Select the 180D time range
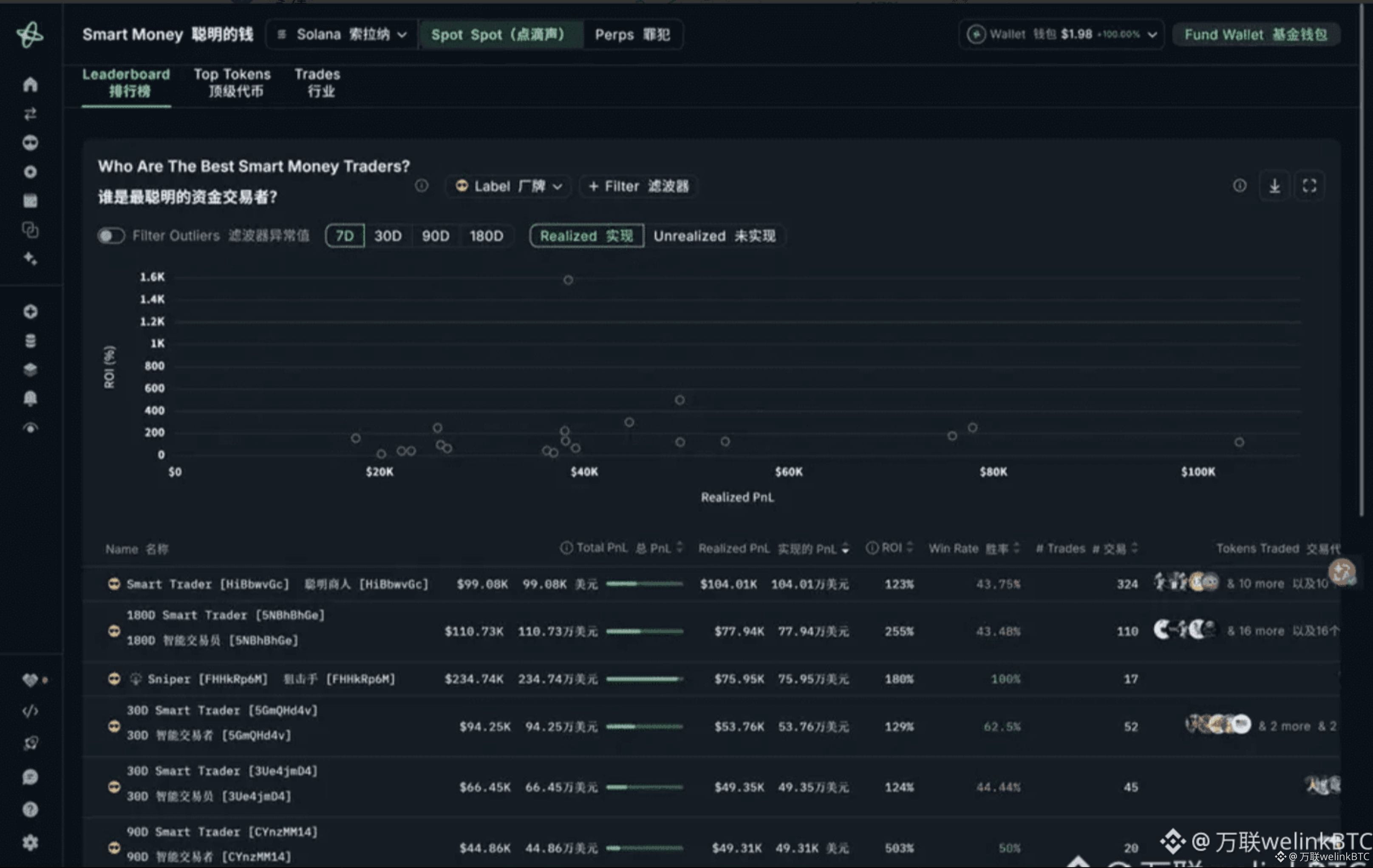 [487, 236]
